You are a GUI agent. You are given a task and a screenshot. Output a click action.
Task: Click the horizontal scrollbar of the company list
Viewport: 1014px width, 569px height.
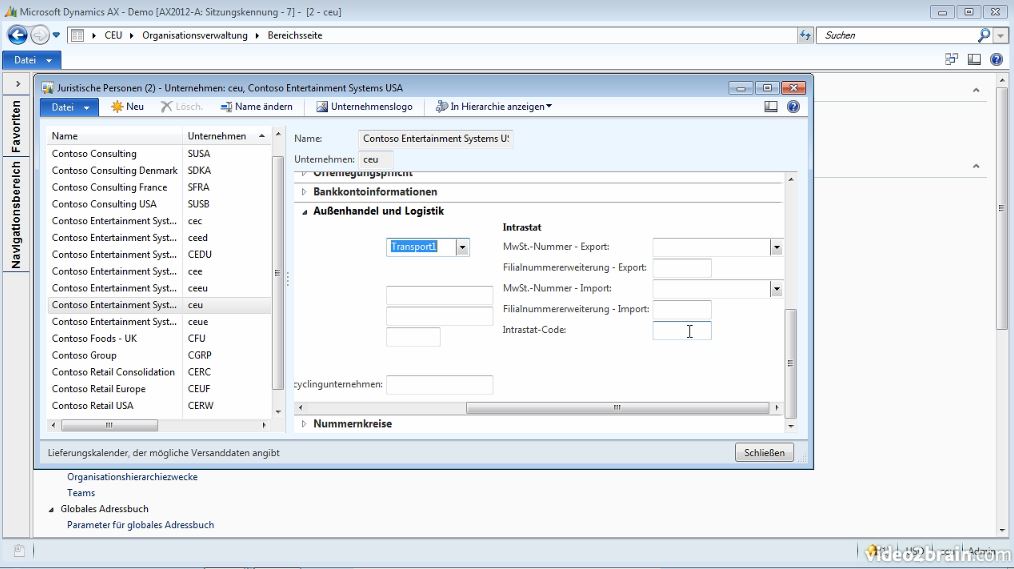click(109, 425)
